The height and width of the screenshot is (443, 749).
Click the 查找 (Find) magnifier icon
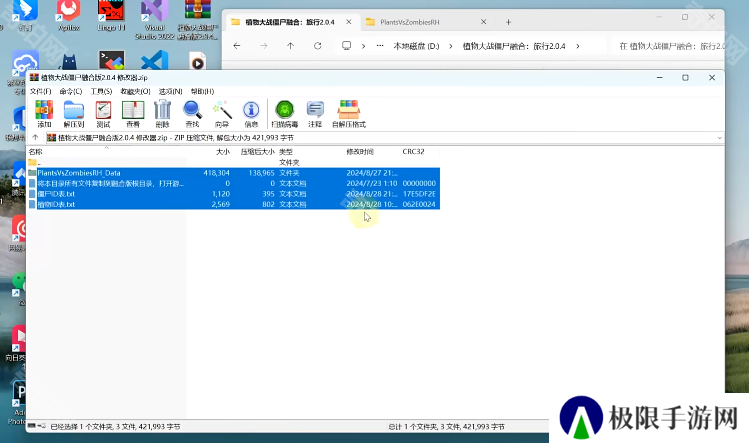(192, 114)
